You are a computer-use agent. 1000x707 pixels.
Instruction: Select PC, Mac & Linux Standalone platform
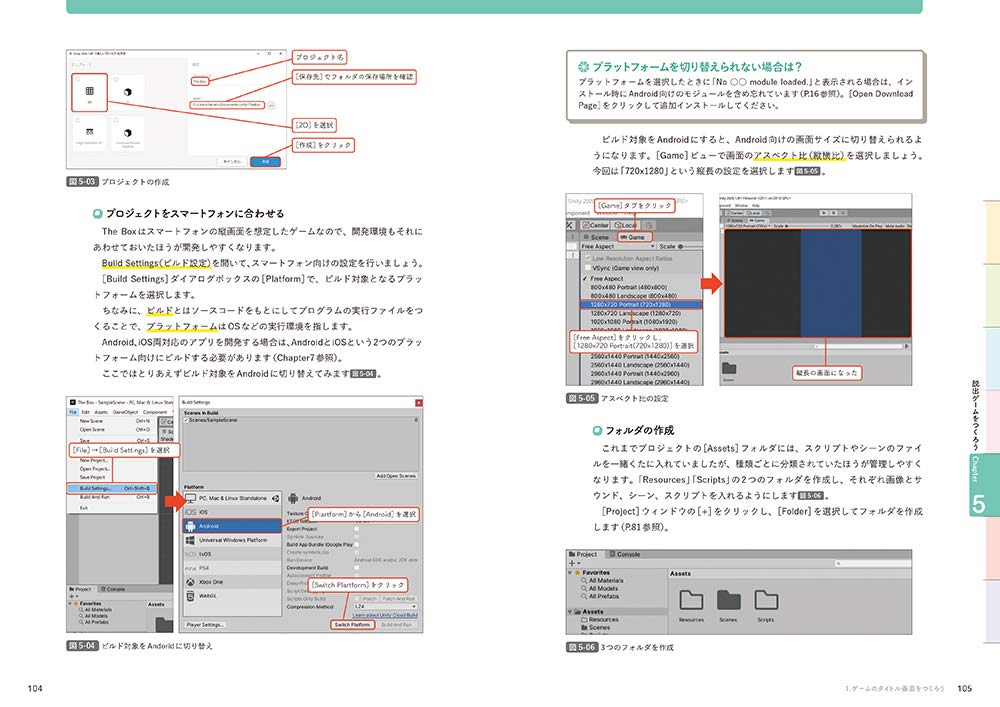tap(232, 498)
